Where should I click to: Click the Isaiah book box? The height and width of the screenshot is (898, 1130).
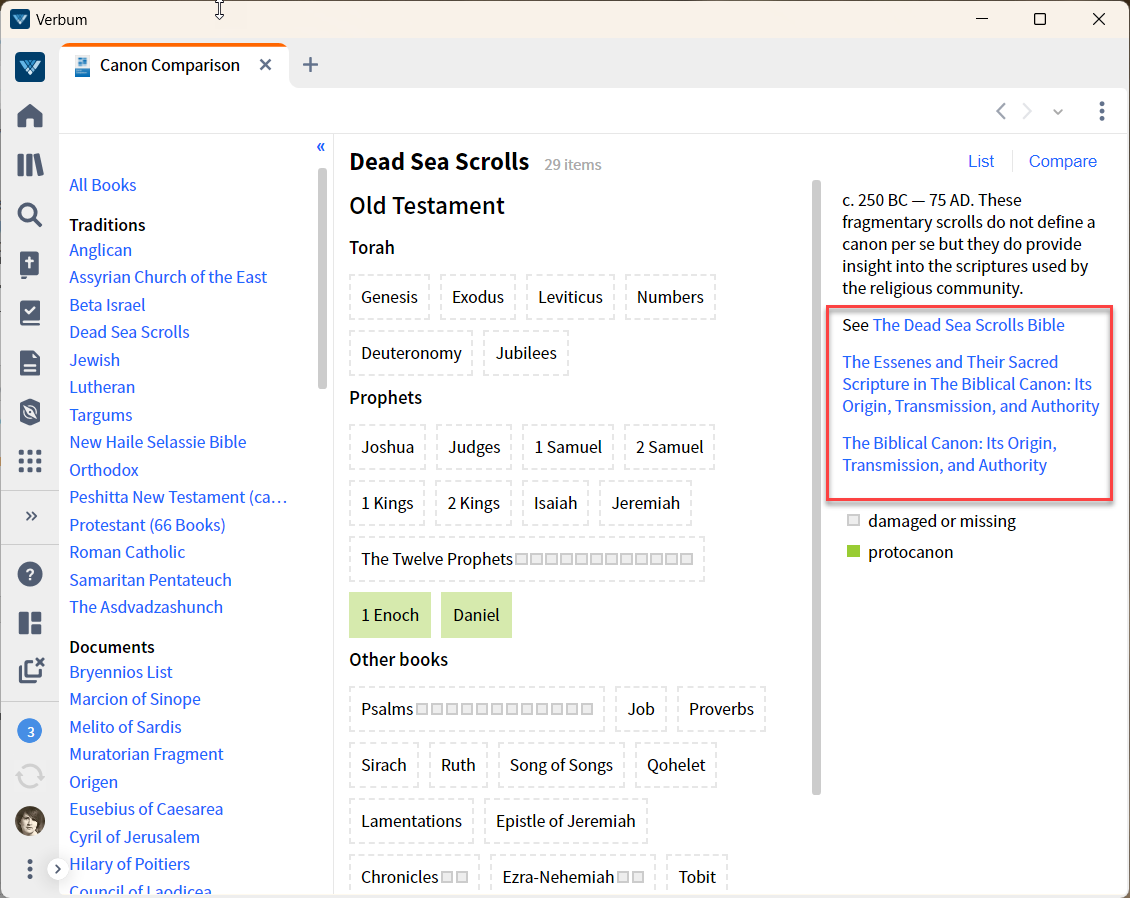point(555,503)
